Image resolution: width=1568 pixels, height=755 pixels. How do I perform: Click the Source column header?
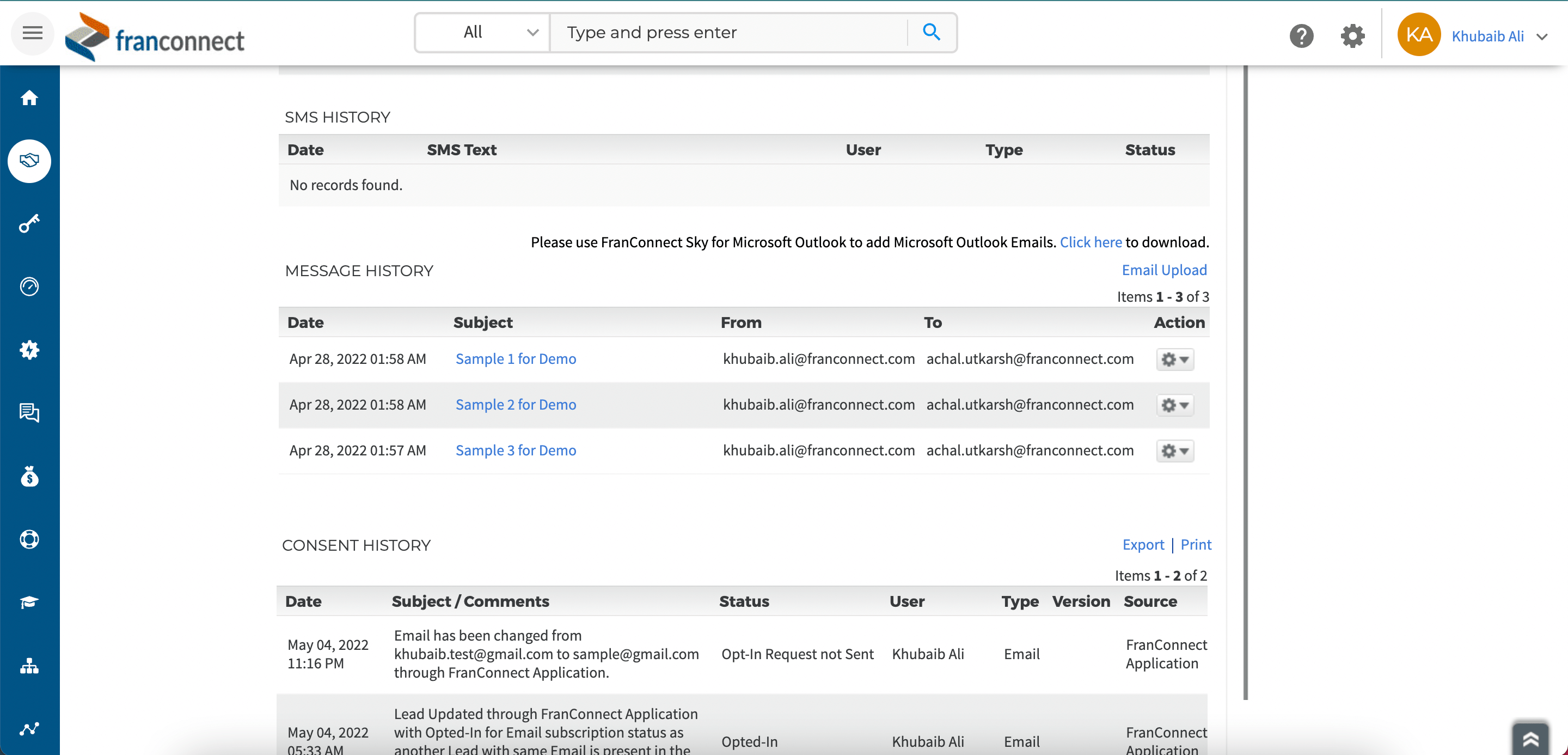[1150, 601]
